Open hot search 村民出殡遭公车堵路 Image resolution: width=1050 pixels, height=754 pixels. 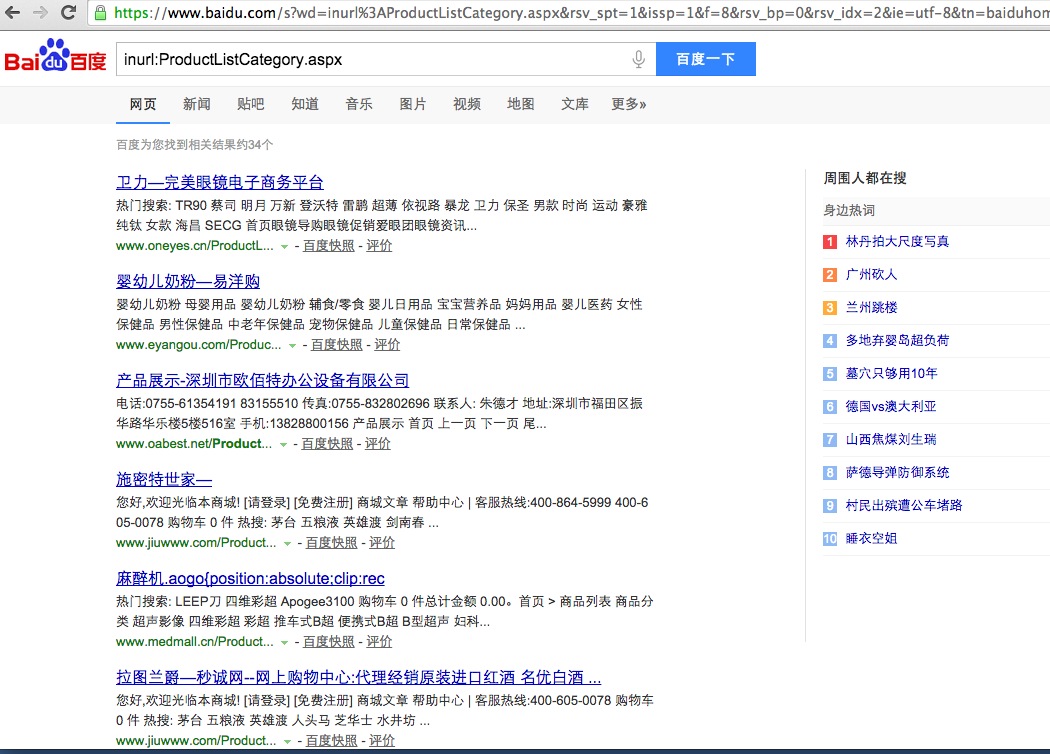pos(903,505)
